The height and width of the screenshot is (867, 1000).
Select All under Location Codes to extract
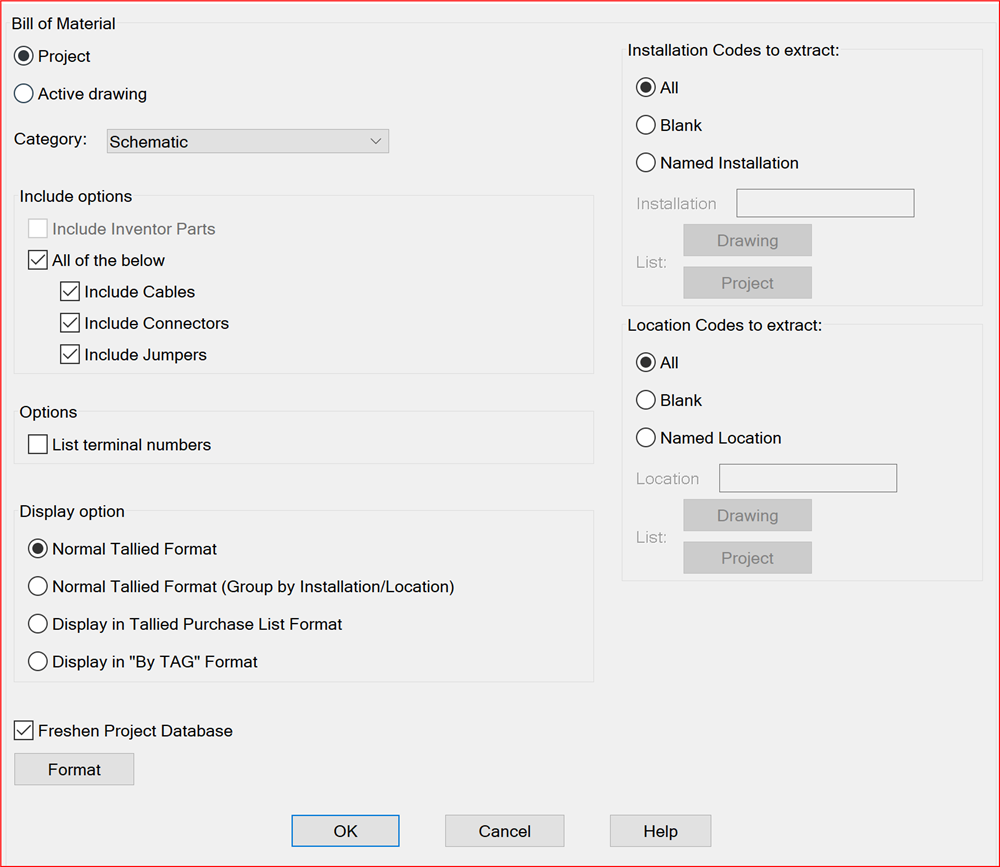click(645, 362)
